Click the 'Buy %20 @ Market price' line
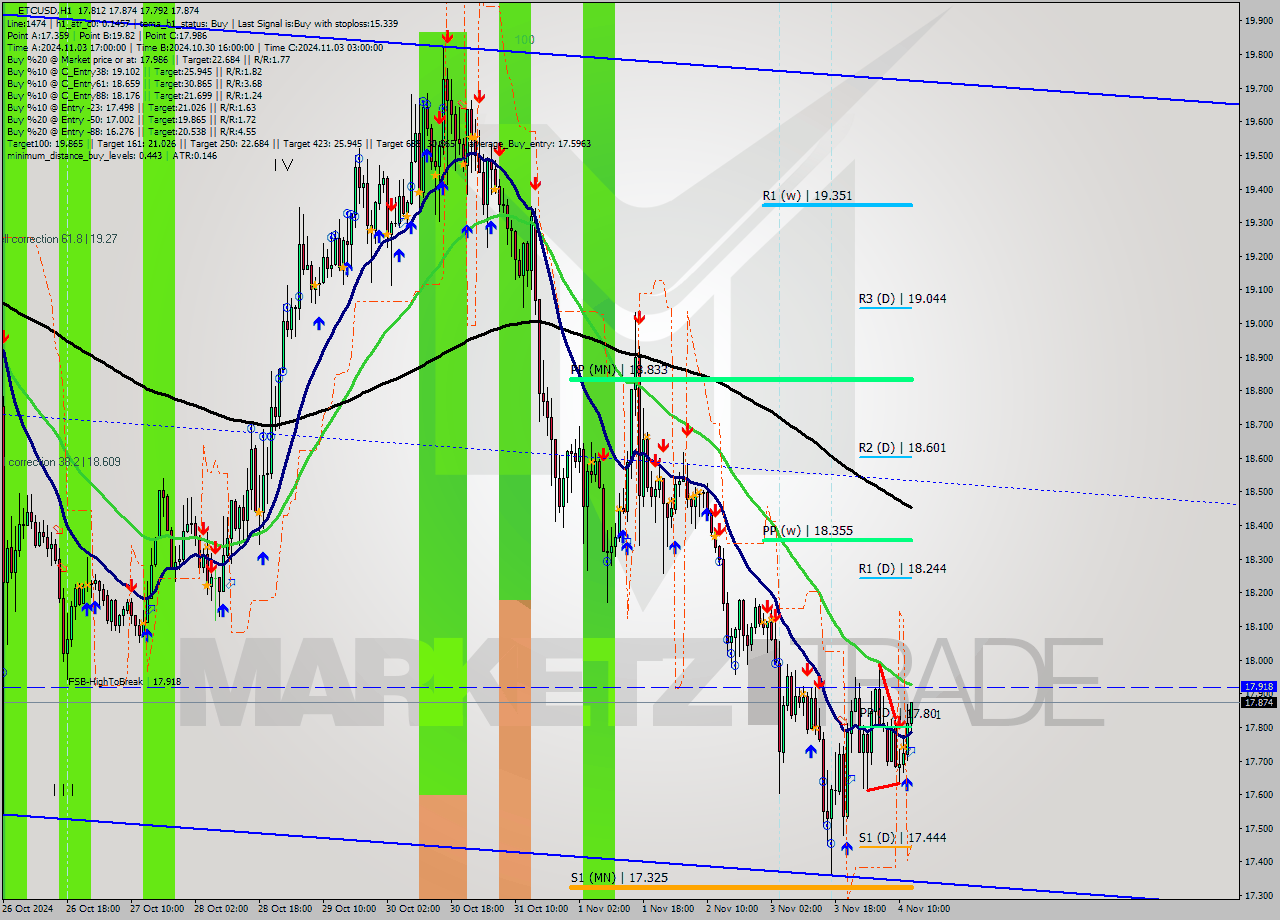Viewport: 1280px width, 920px height. point(148,59)
